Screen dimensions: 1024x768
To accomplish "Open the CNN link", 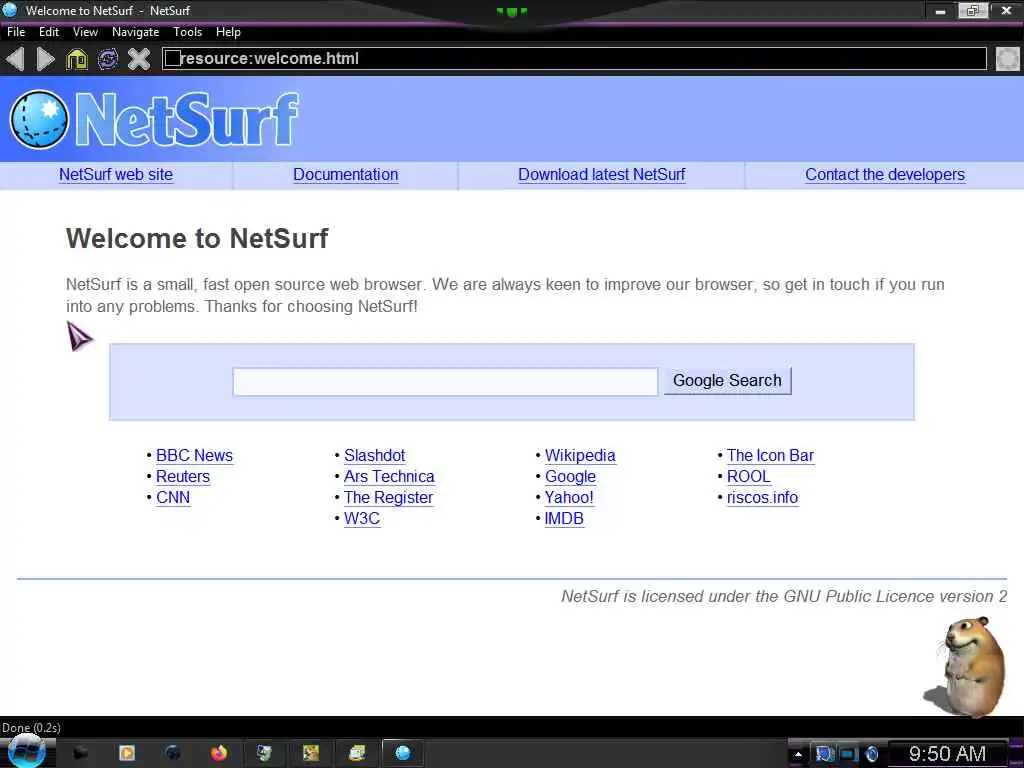I will [x=173, y=498].
